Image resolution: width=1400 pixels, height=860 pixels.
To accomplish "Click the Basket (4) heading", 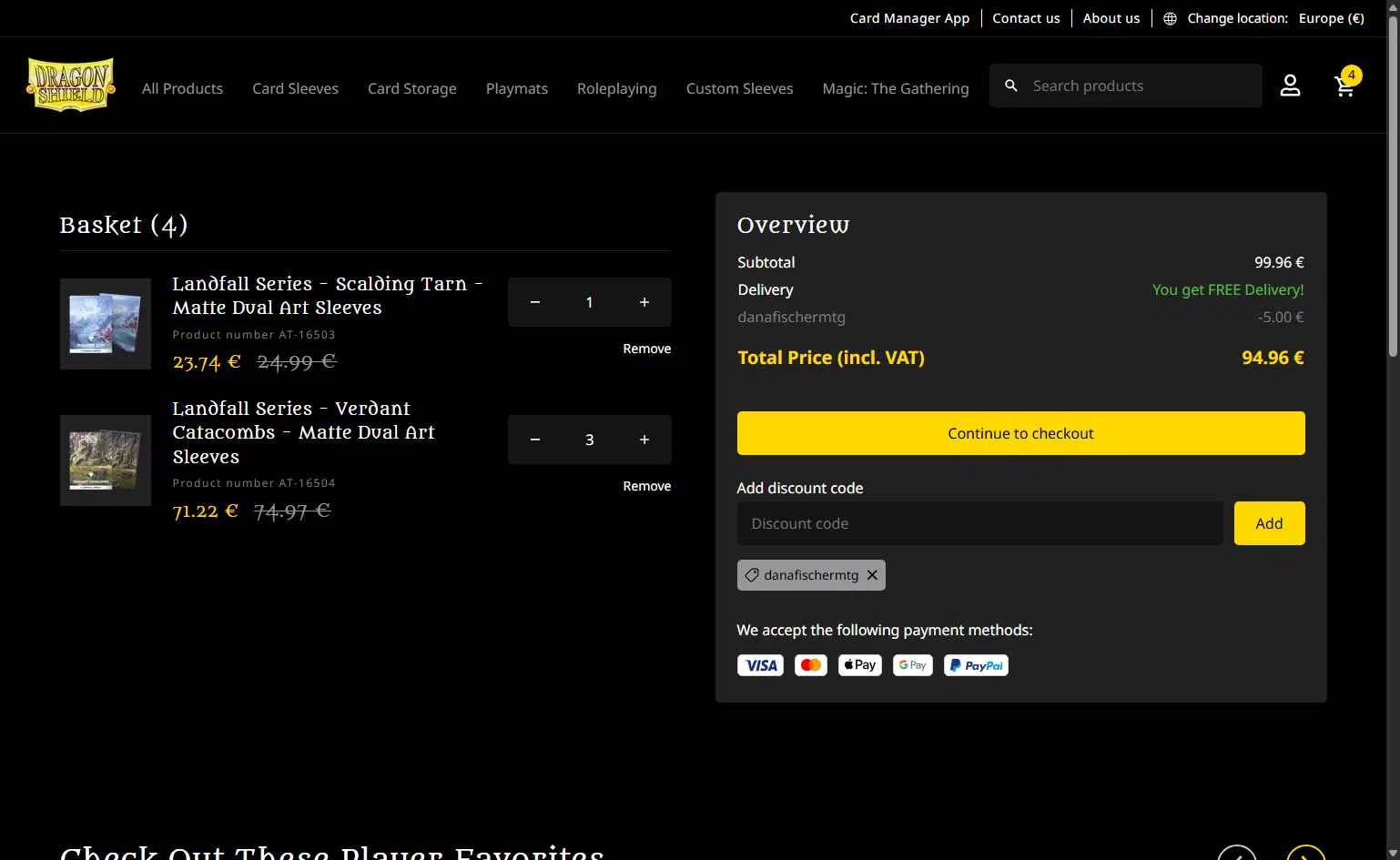I will click(124, 225).
